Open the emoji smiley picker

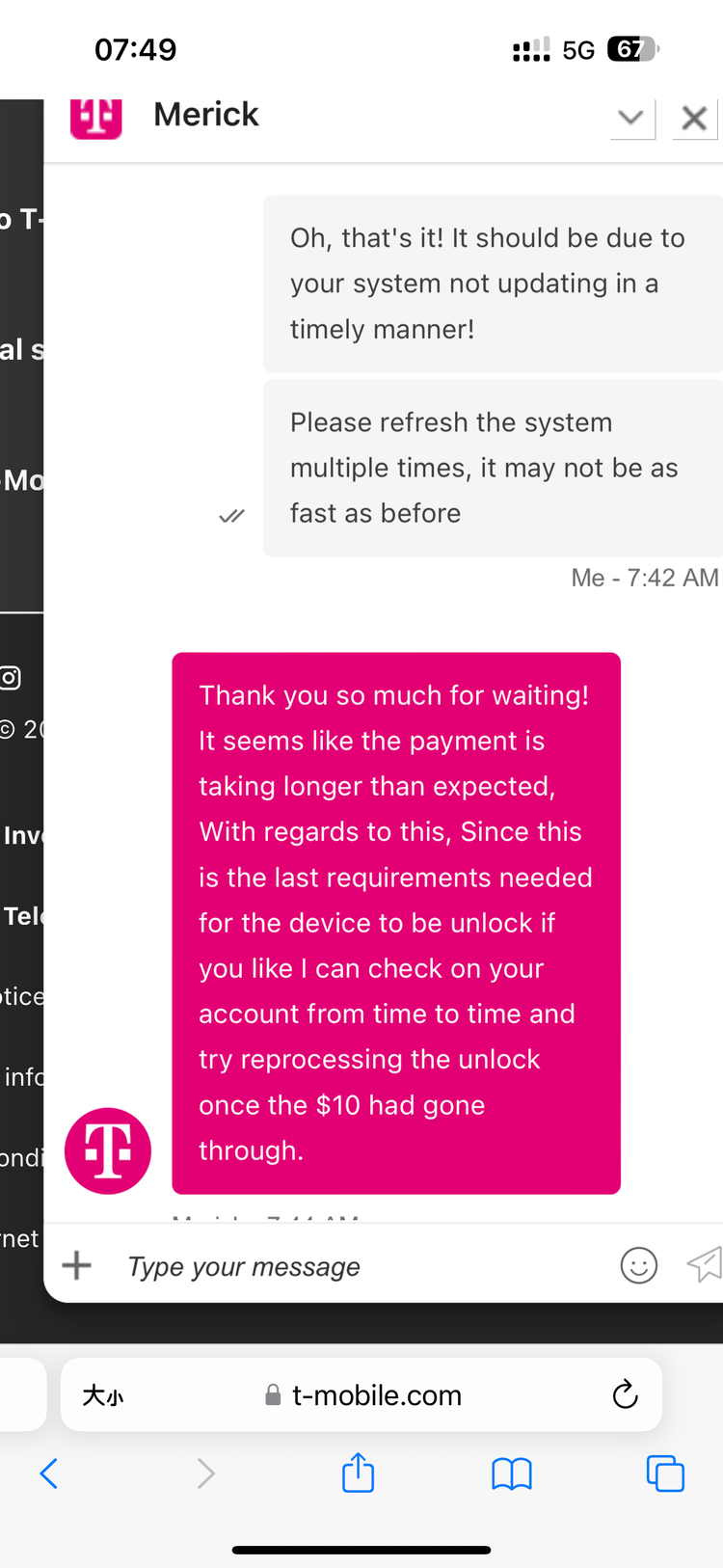pyautogui.click(x=638, y=1265)
